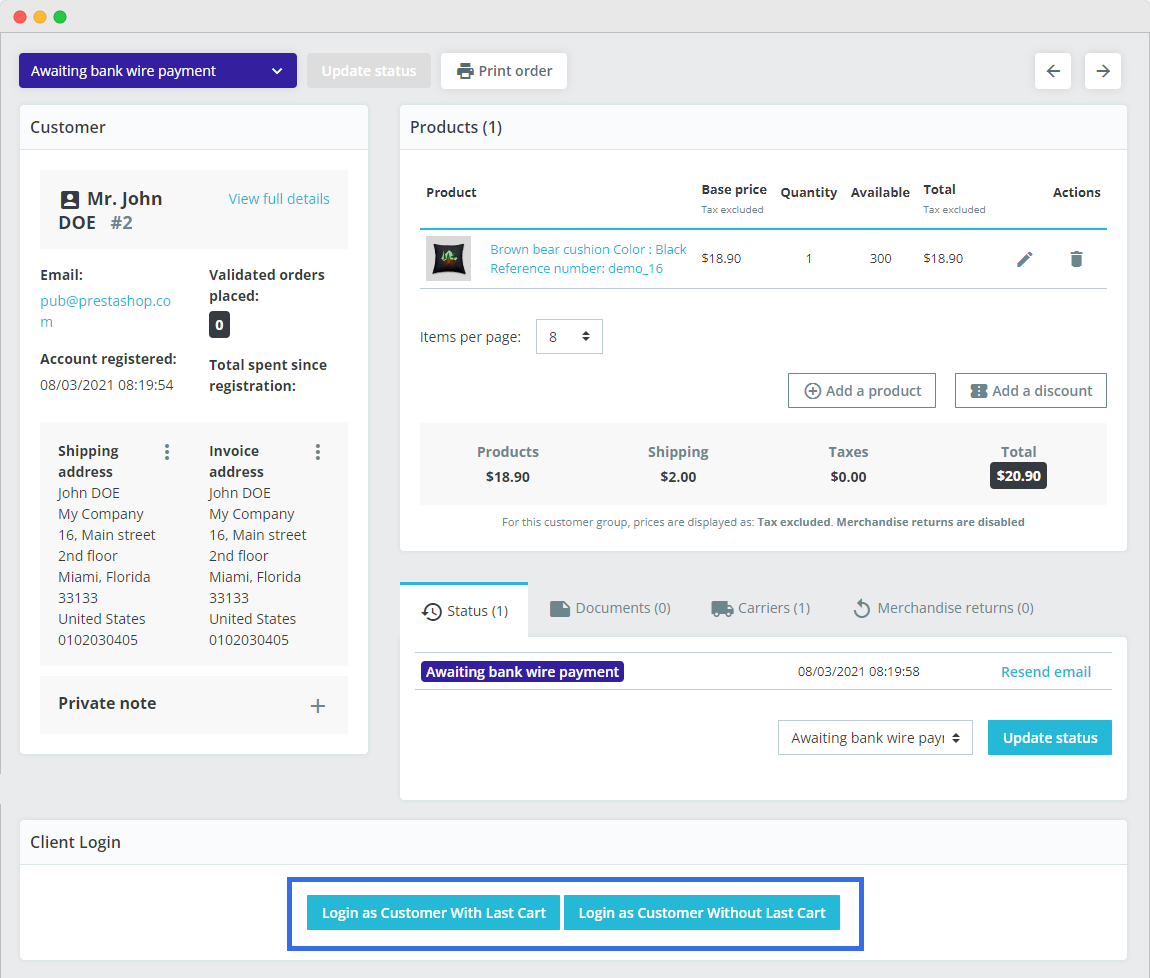The width and height of the screenshot is (1150, 978).
Task: Go to next order with right arrow
Action: [x=1103, y=71]
